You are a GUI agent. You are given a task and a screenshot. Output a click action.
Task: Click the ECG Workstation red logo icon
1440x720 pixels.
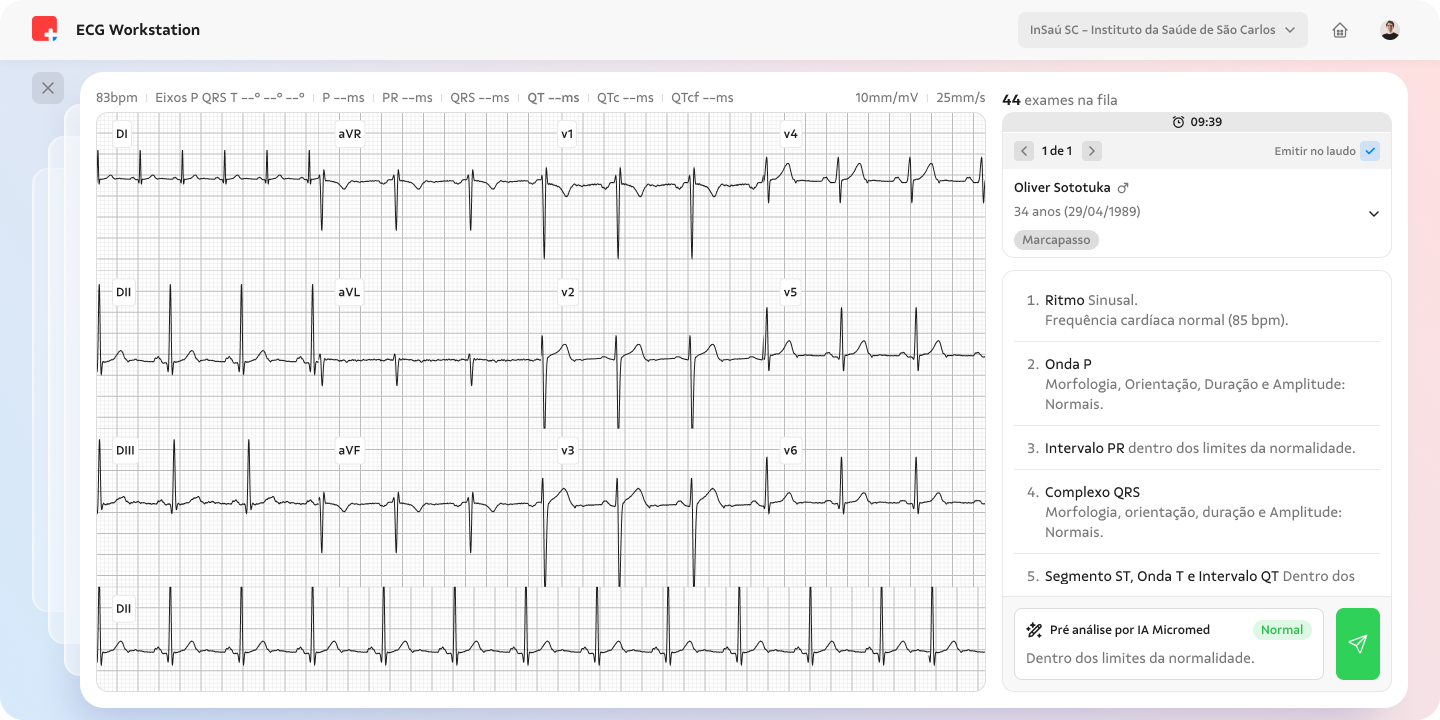[x=44, y=29]
